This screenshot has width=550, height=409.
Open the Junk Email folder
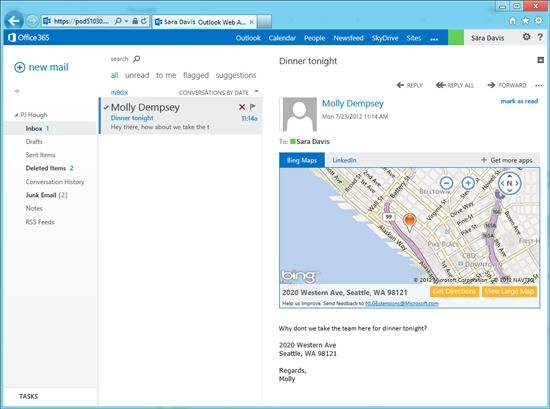(x=41, y=195)
